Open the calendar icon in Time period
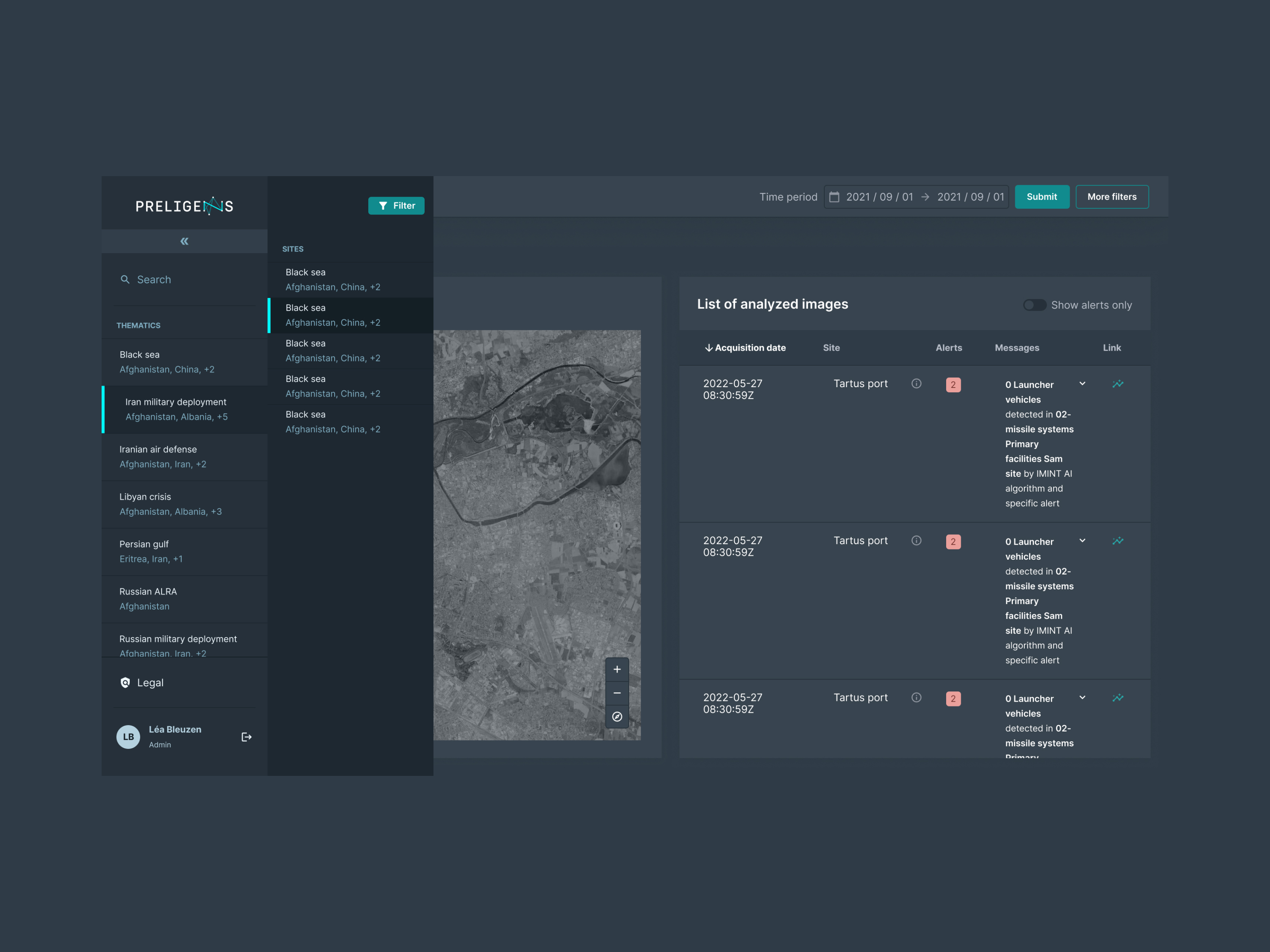 [835, 196]
